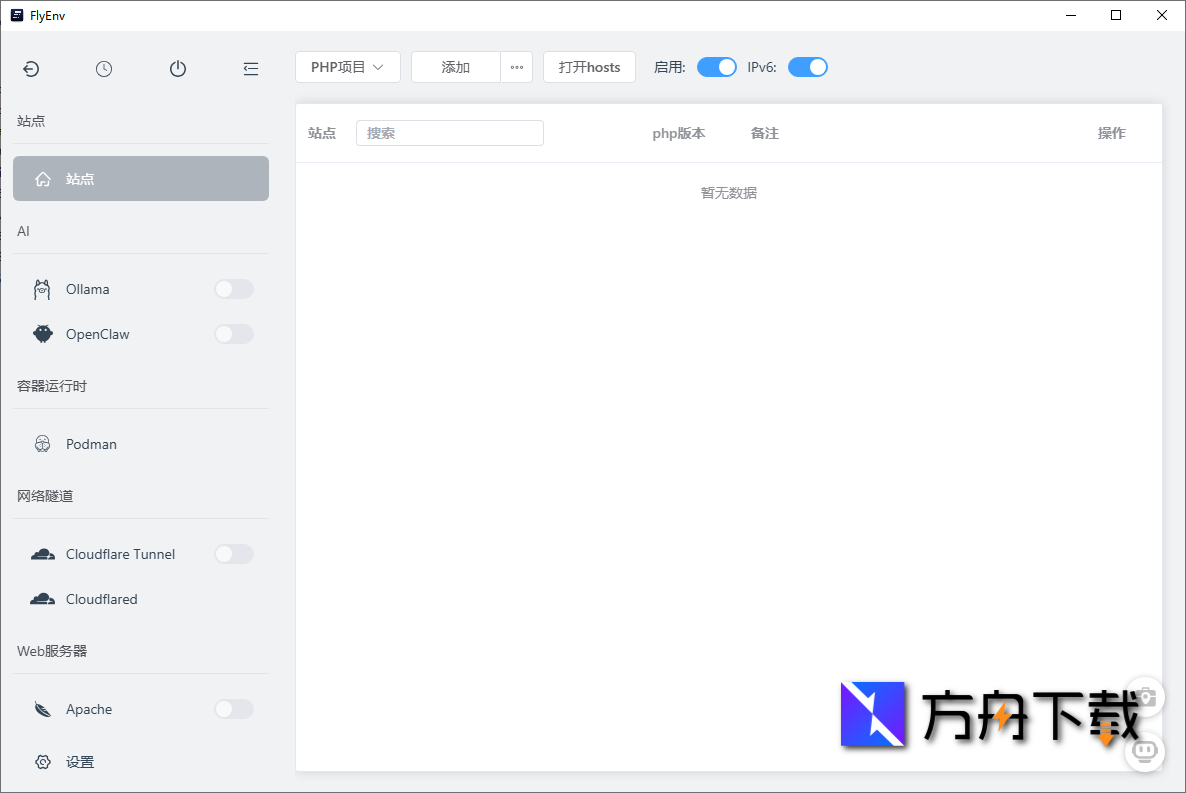Select the Apache feather icon

tap(42, 709)
